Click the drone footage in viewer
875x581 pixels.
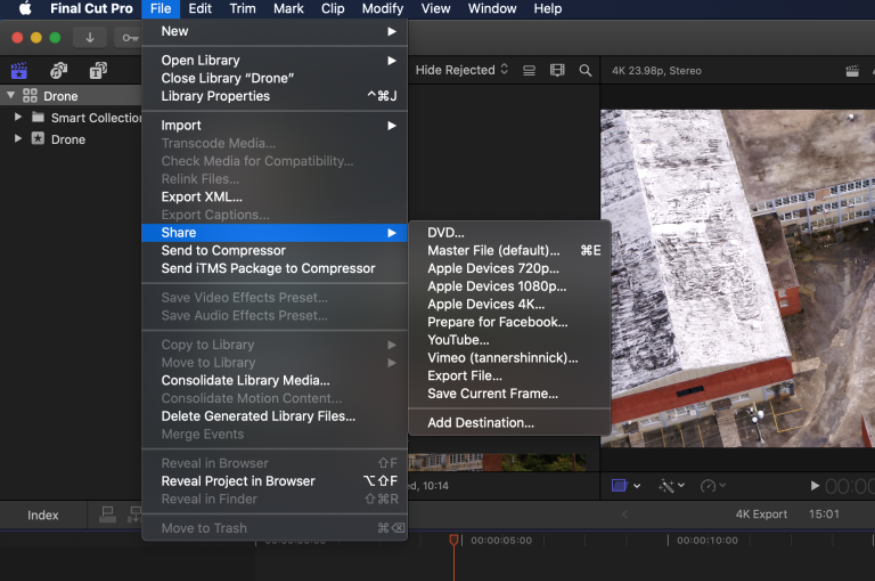[x=737, y=278]
